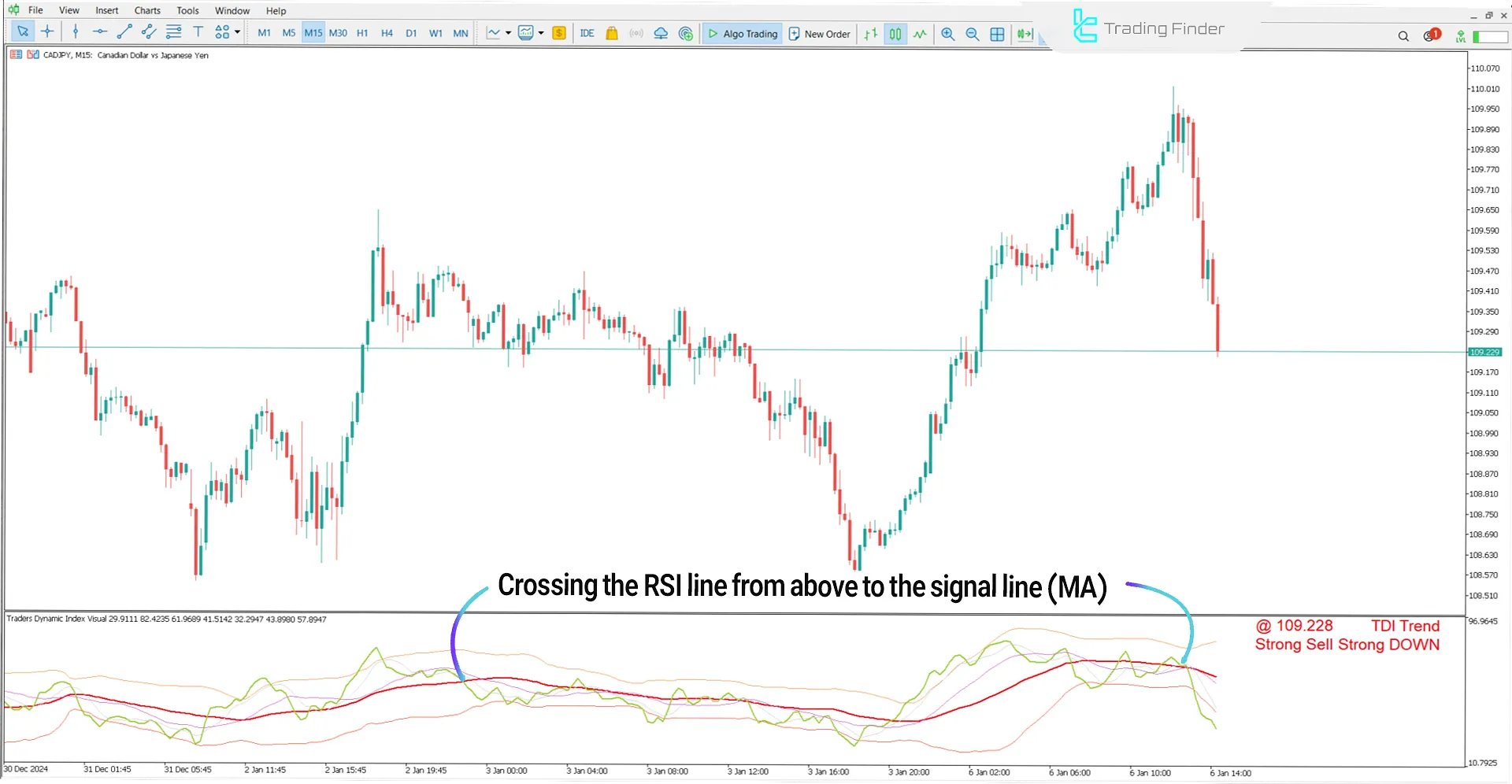Select the Crosshair tool
Image resolution: width=1512 pixels, height=784 pixels.
(x=47, y=32)
